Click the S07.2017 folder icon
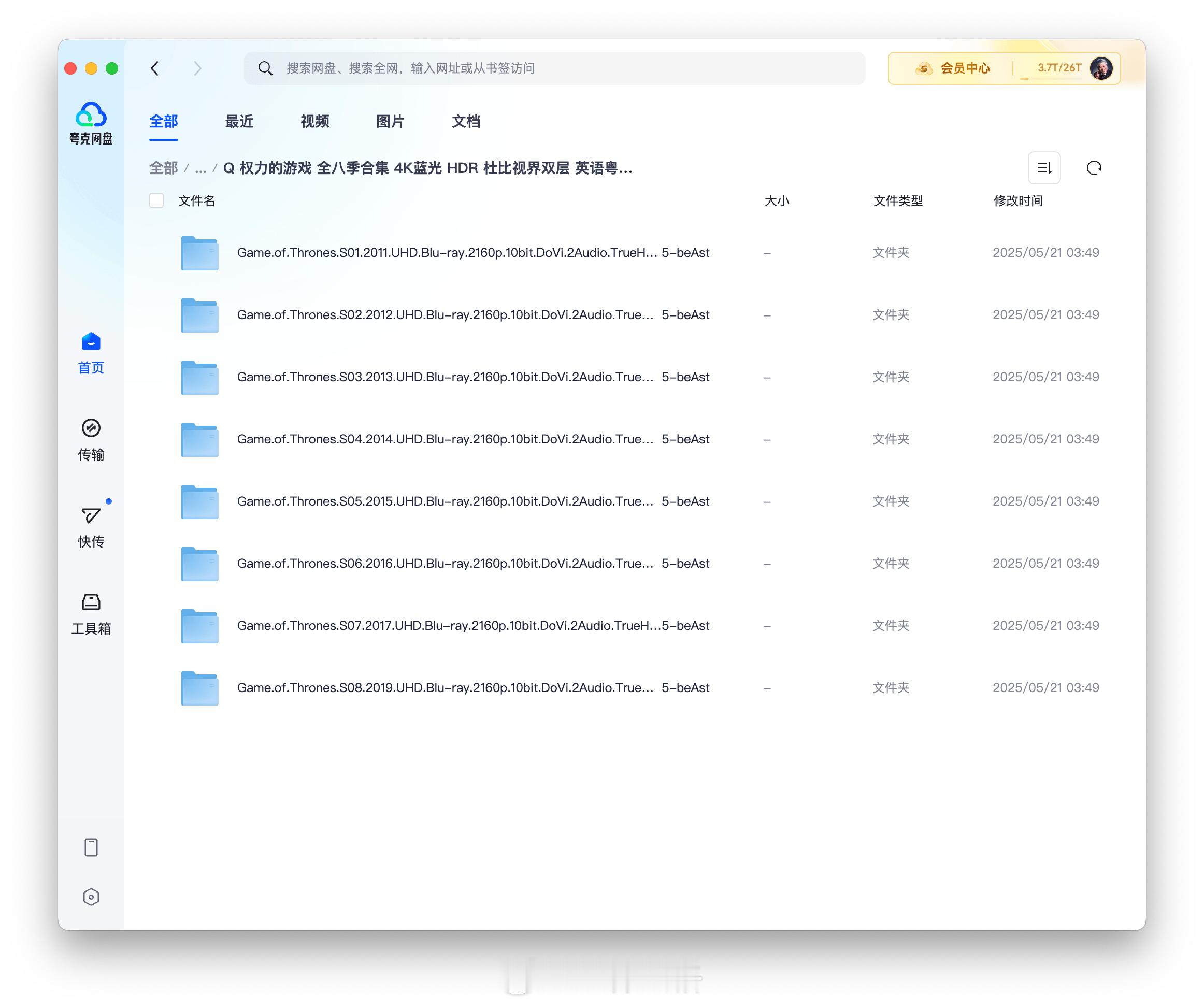Image resolution: width=1204 pixels, height=1007 pixels. pyautogui.click(x=199, y=626)
